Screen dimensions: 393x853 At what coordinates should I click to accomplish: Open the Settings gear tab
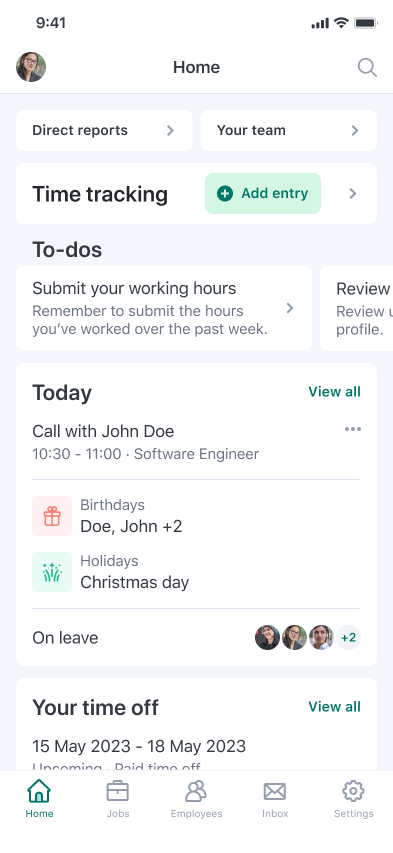(x=353, y=799)
